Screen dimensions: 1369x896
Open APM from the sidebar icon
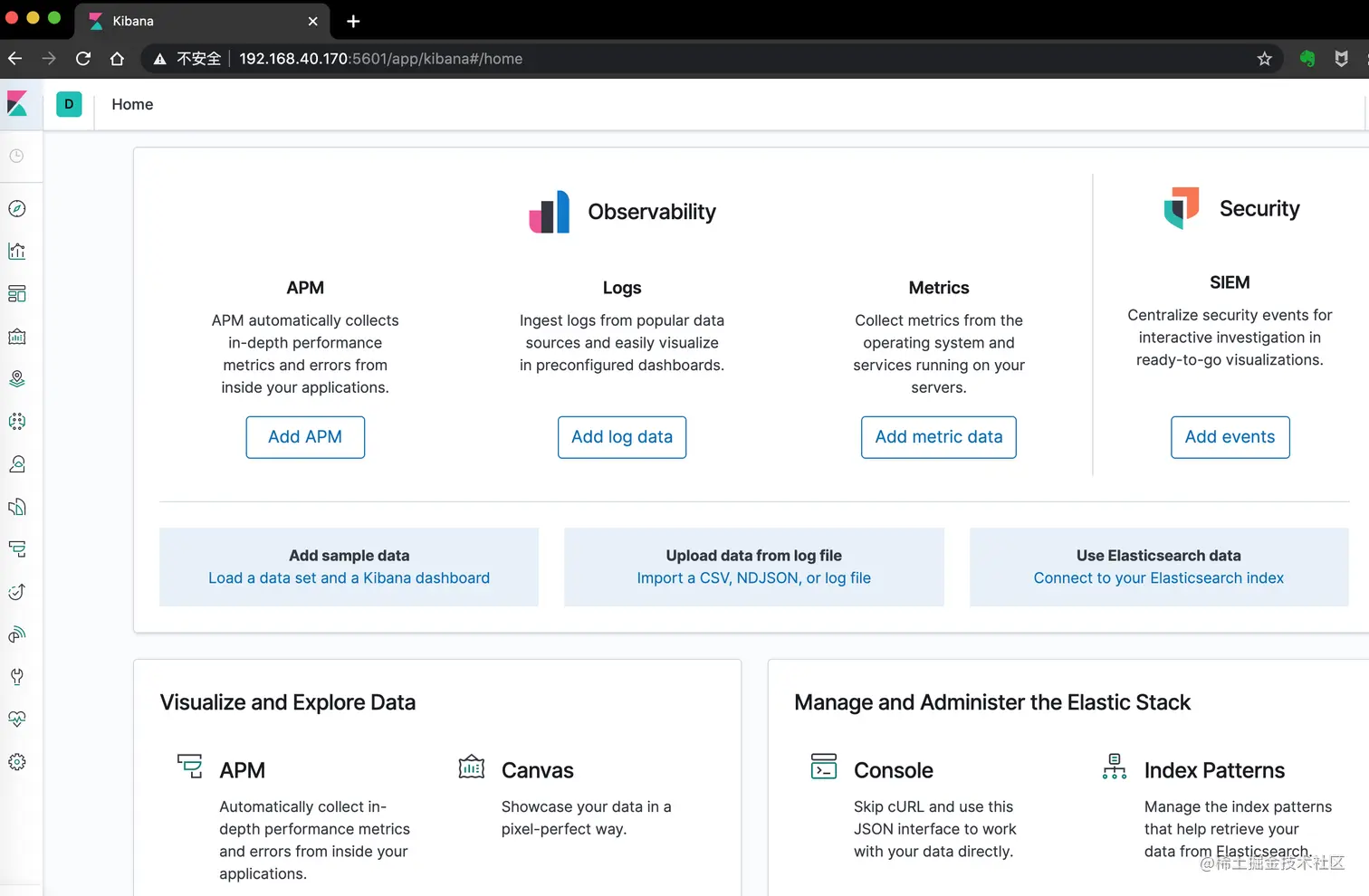point(17,549)
